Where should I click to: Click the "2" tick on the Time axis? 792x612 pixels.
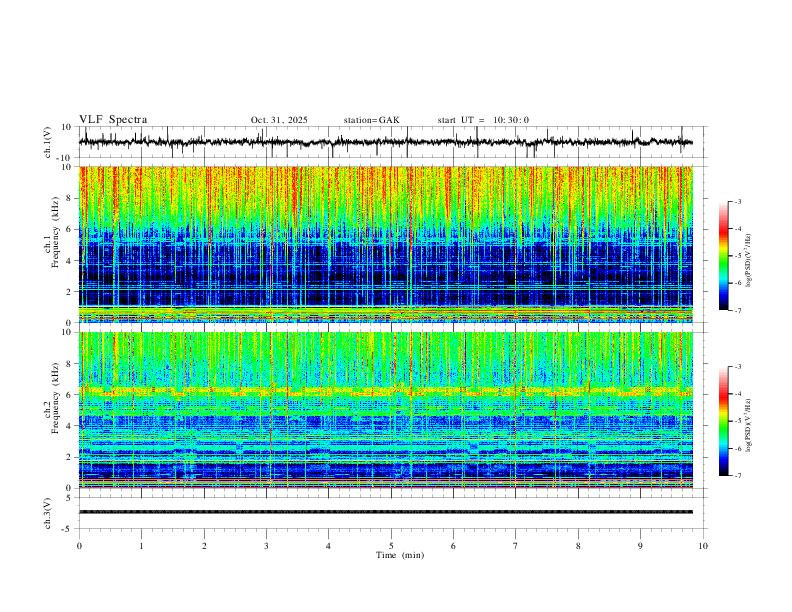[x=204, y=546]
